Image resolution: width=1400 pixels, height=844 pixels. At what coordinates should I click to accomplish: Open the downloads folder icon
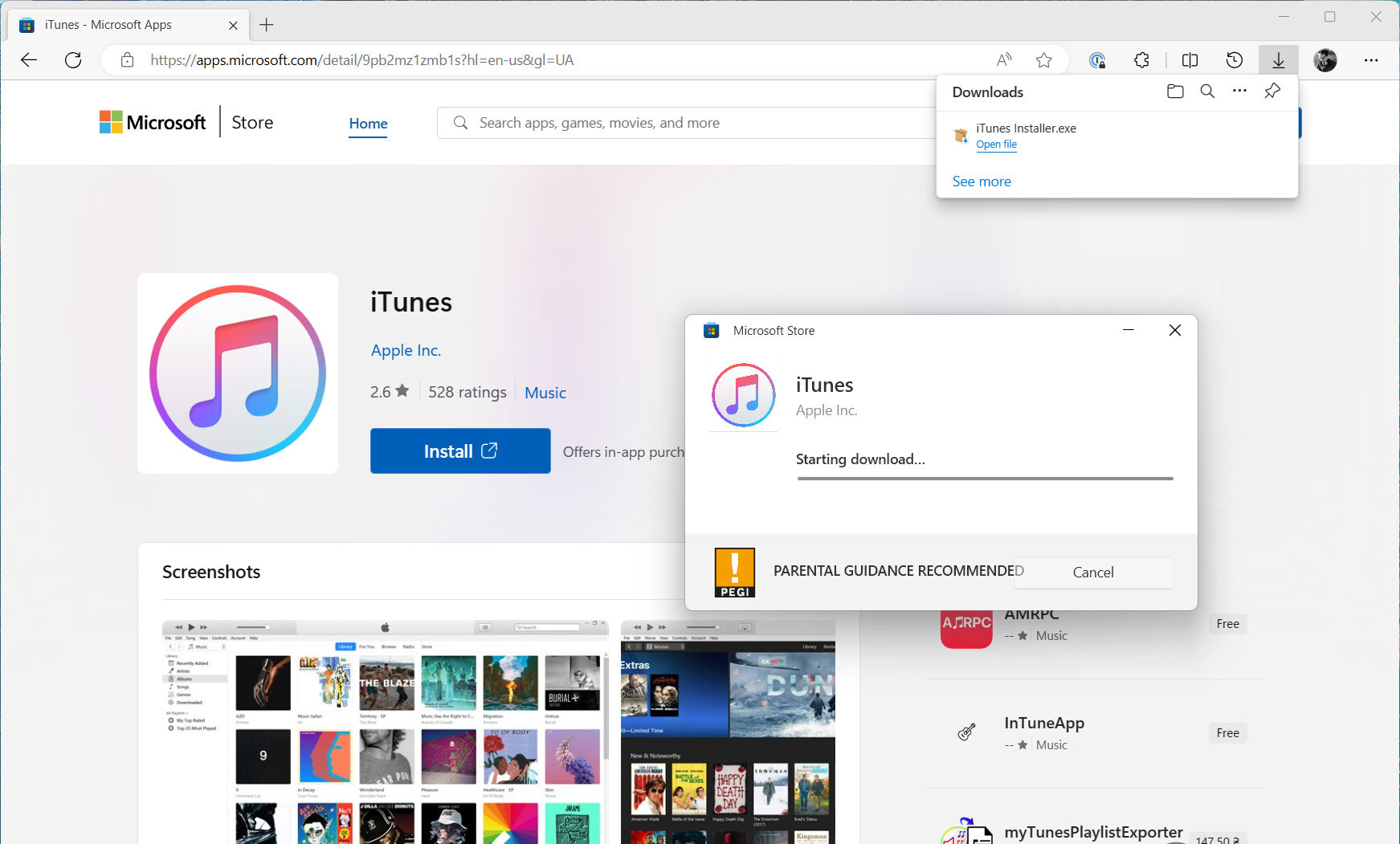pyautogui.click(x=1175, y=92)
